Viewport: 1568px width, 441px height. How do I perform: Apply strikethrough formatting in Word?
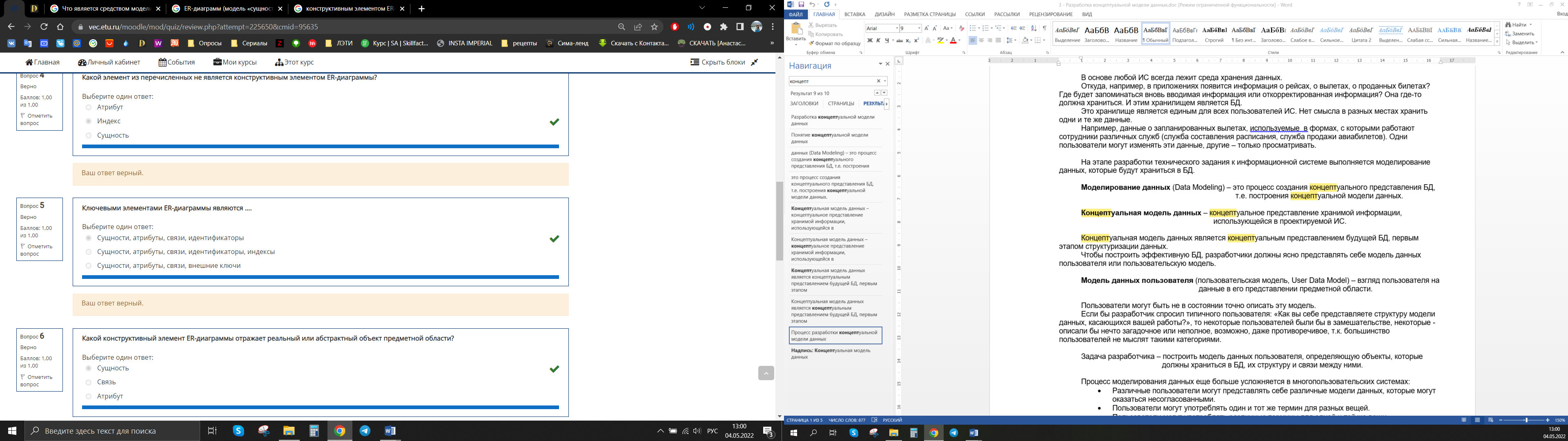900,40
